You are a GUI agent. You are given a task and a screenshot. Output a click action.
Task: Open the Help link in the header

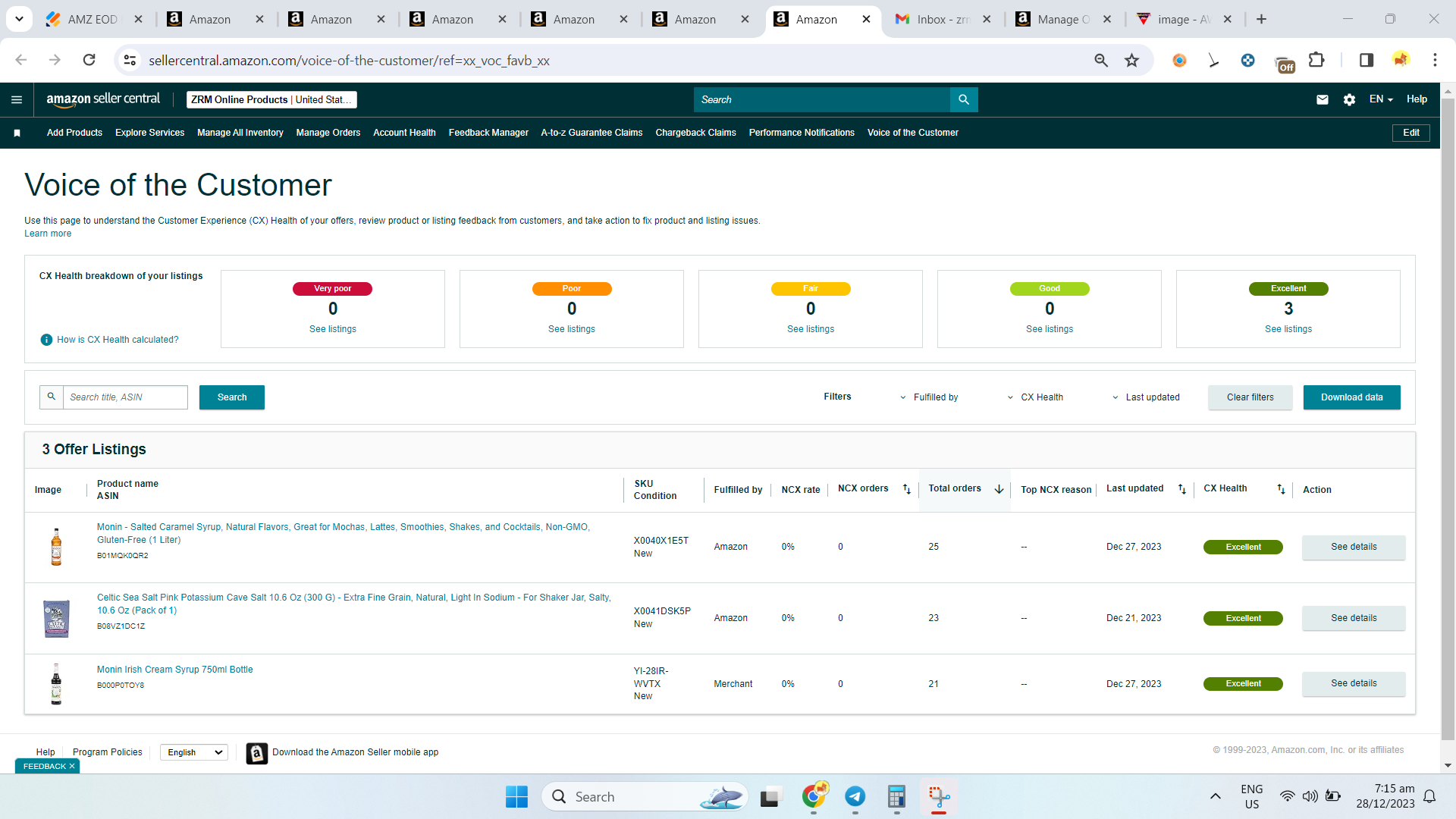pos(1417,99)
